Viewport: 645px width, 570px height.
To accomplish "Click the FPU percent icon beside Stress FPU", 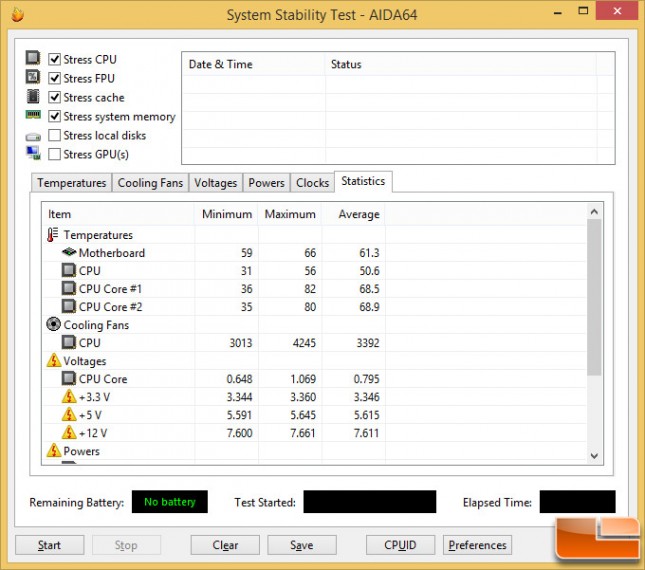I will tap(33, 77).
